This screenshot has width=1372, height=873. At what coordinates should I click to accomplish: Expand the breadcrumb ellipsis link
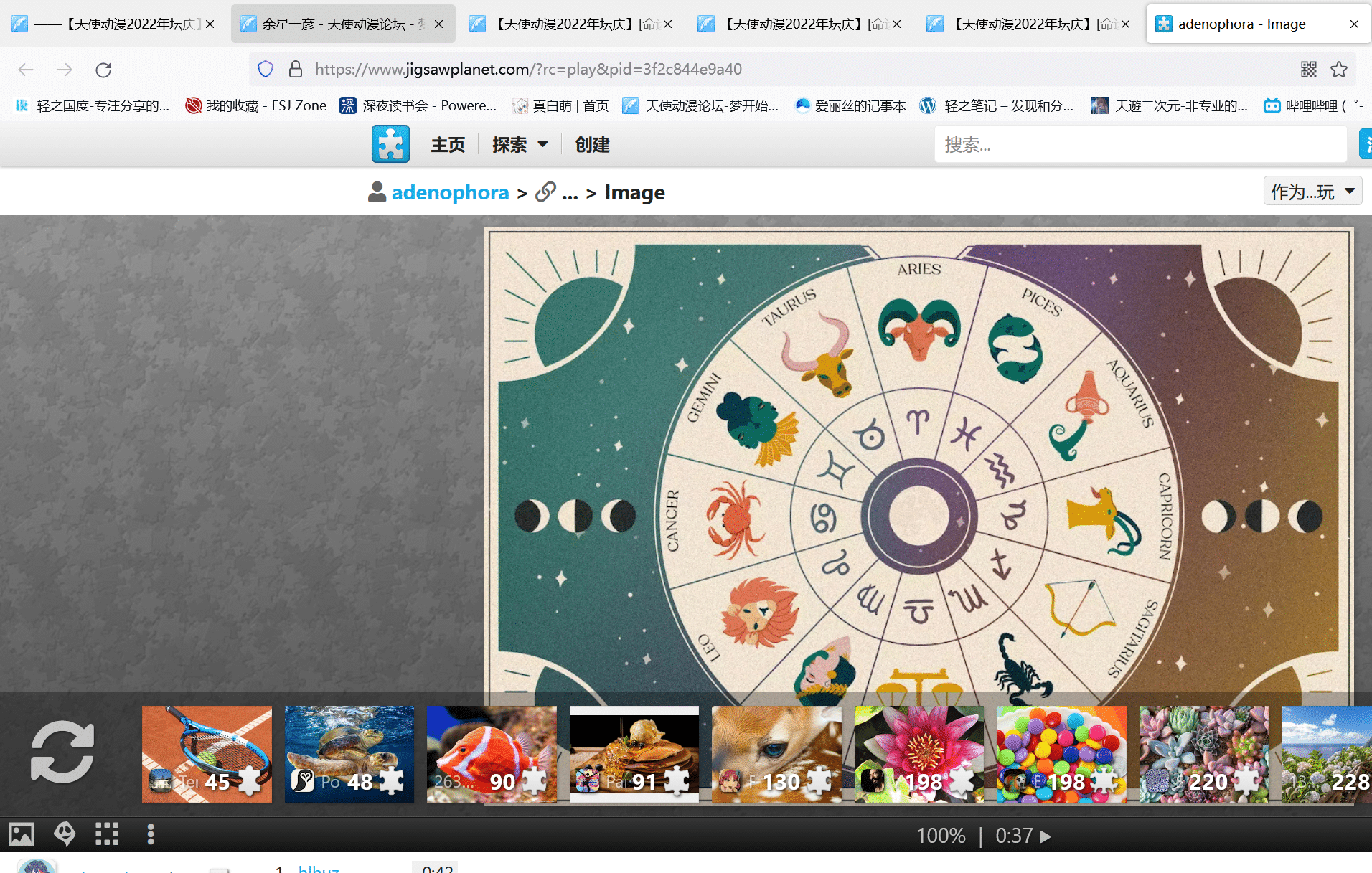pyautogui.click(x=569, y=192)
